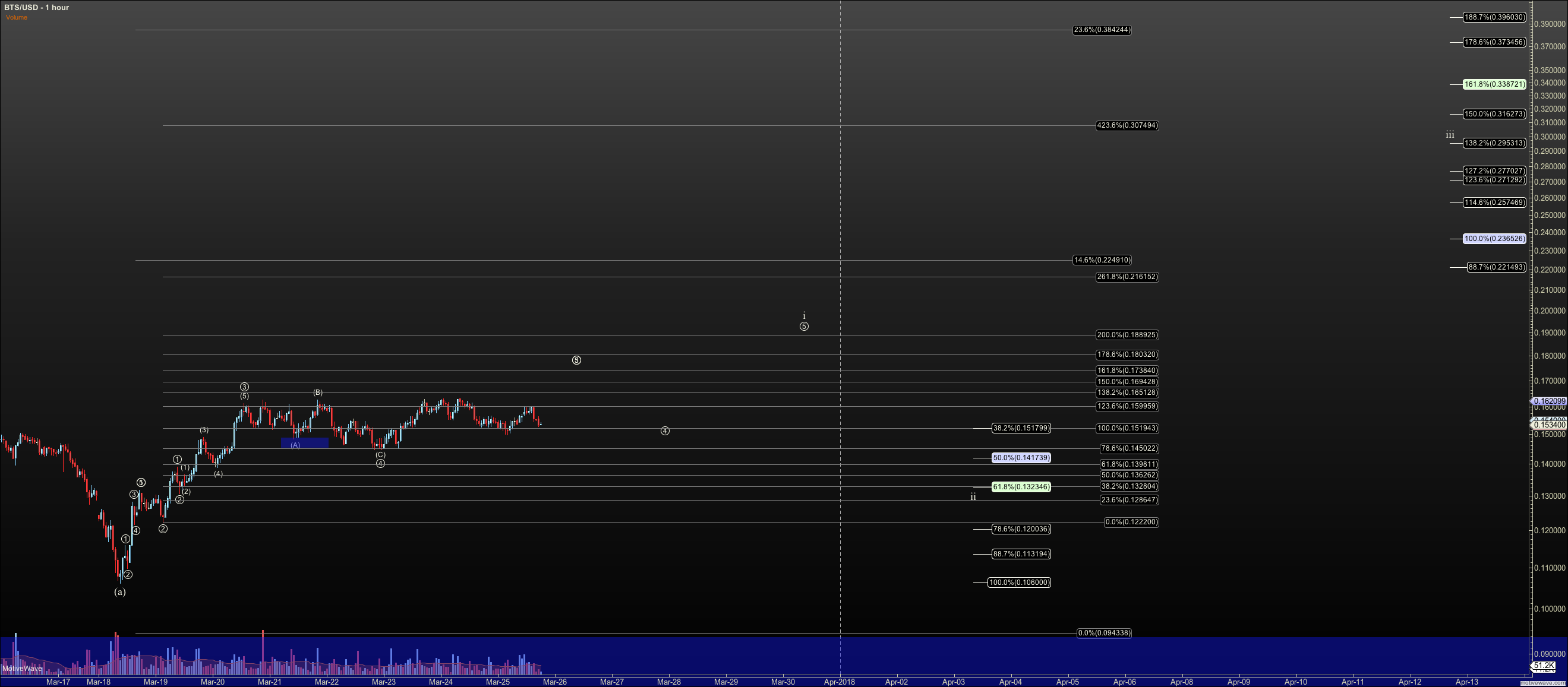
Task: Select the blue 100.0%(0.236526) extension label
Action: (1494, 239)
